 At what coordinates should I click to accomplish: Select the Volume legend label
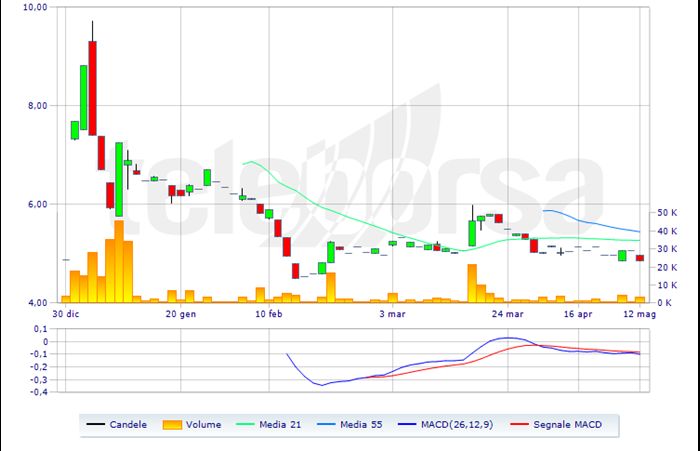(x=204, y=425)
